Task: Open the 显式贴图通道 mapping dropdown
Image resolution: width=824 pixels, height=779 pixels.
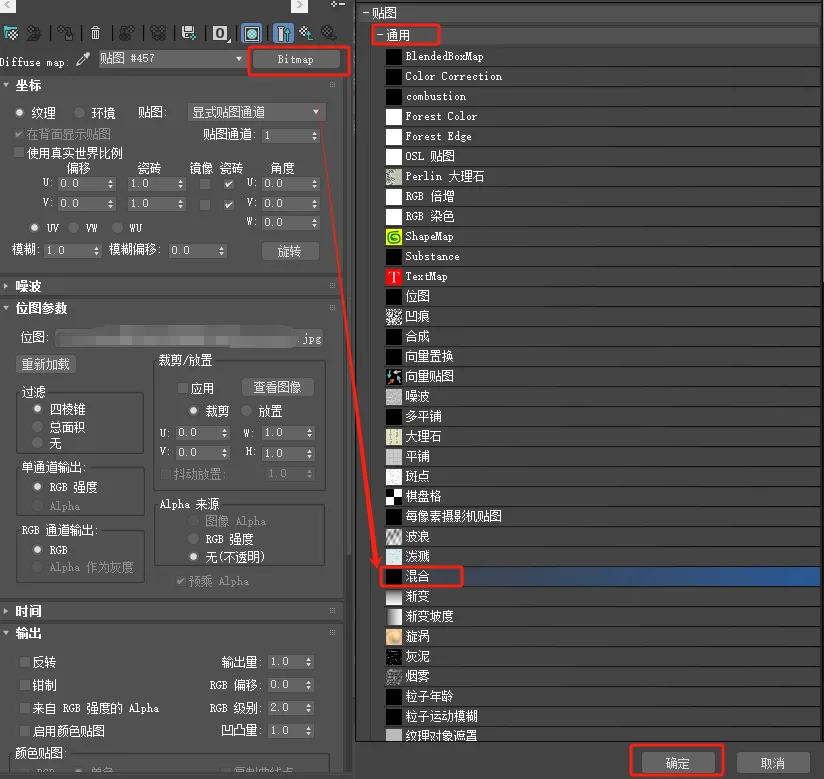Action: point(256,112)
